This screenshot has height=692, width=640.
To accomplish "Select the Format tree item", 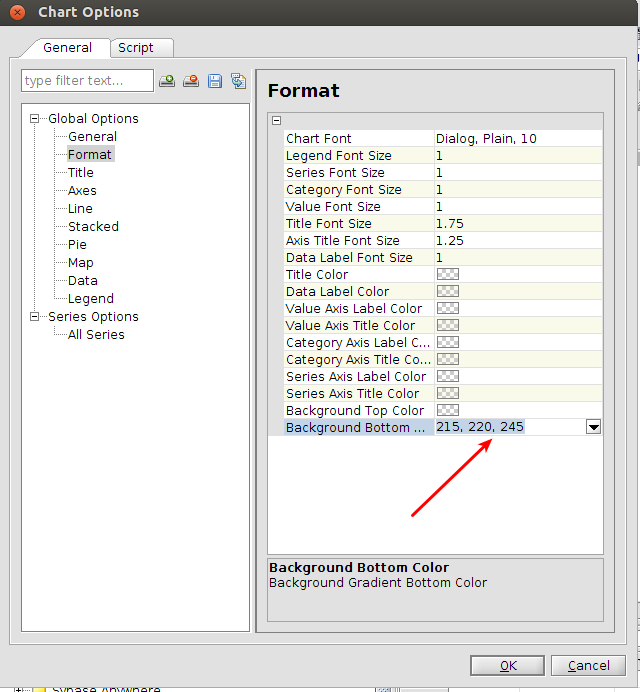I will 90,154.
